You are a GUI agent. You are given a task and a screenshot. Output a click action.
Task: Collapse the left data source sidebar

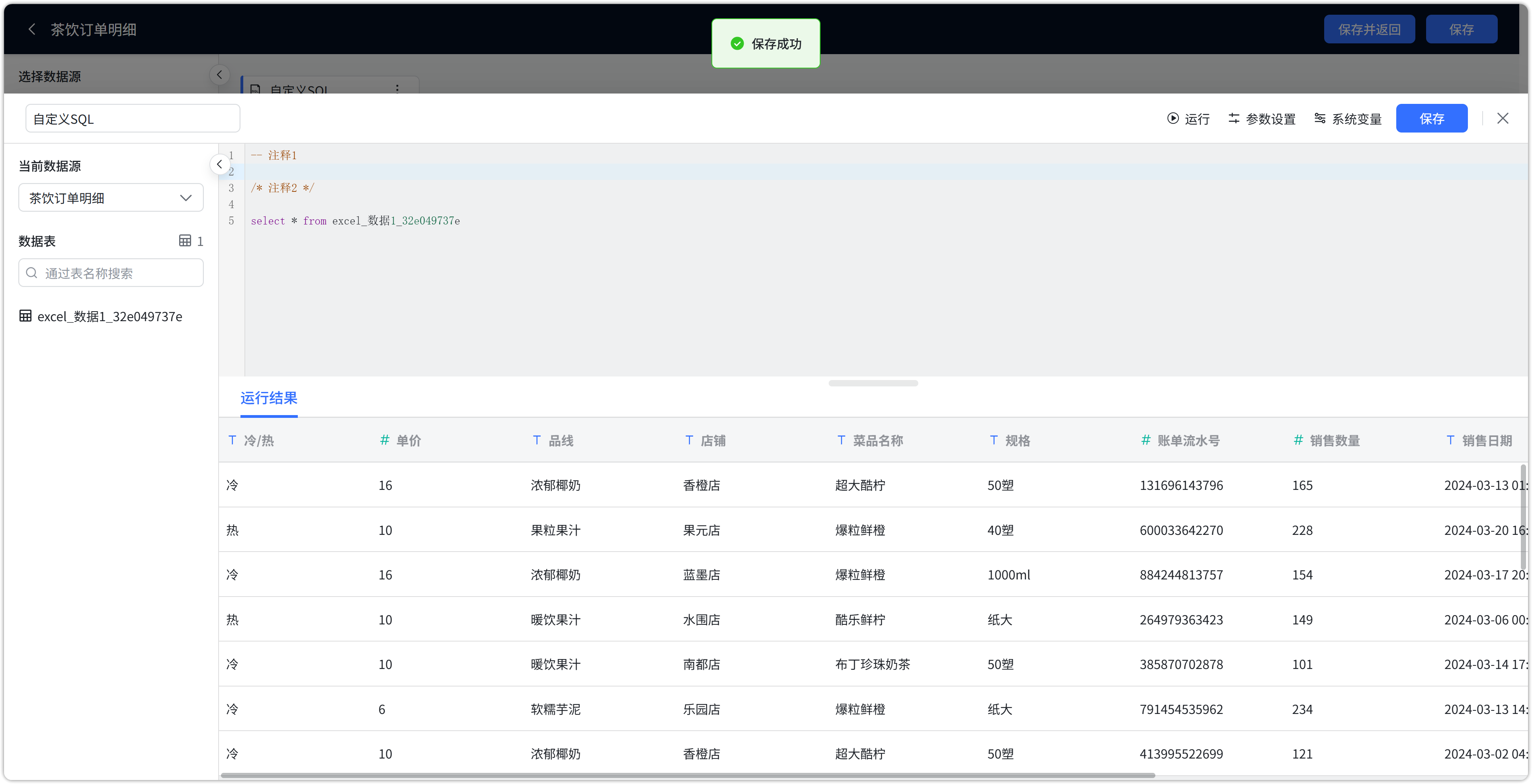point(219,164)
